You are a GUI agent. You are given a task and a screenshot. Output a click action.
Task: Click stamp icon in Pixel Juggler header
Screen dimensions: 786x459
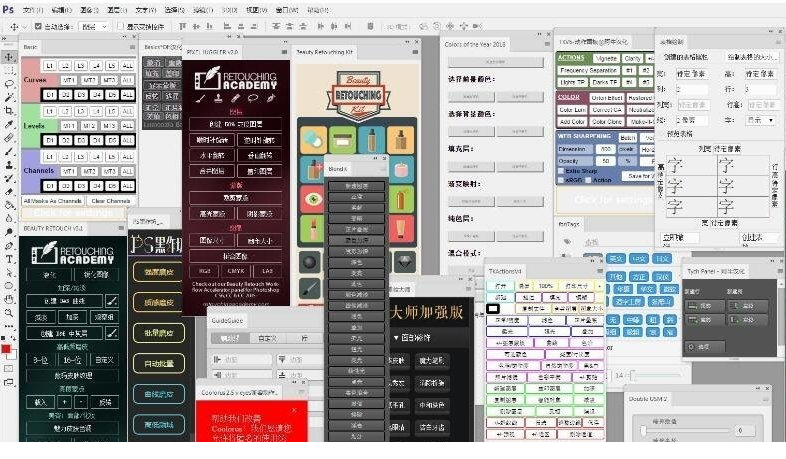pos(218,98)
